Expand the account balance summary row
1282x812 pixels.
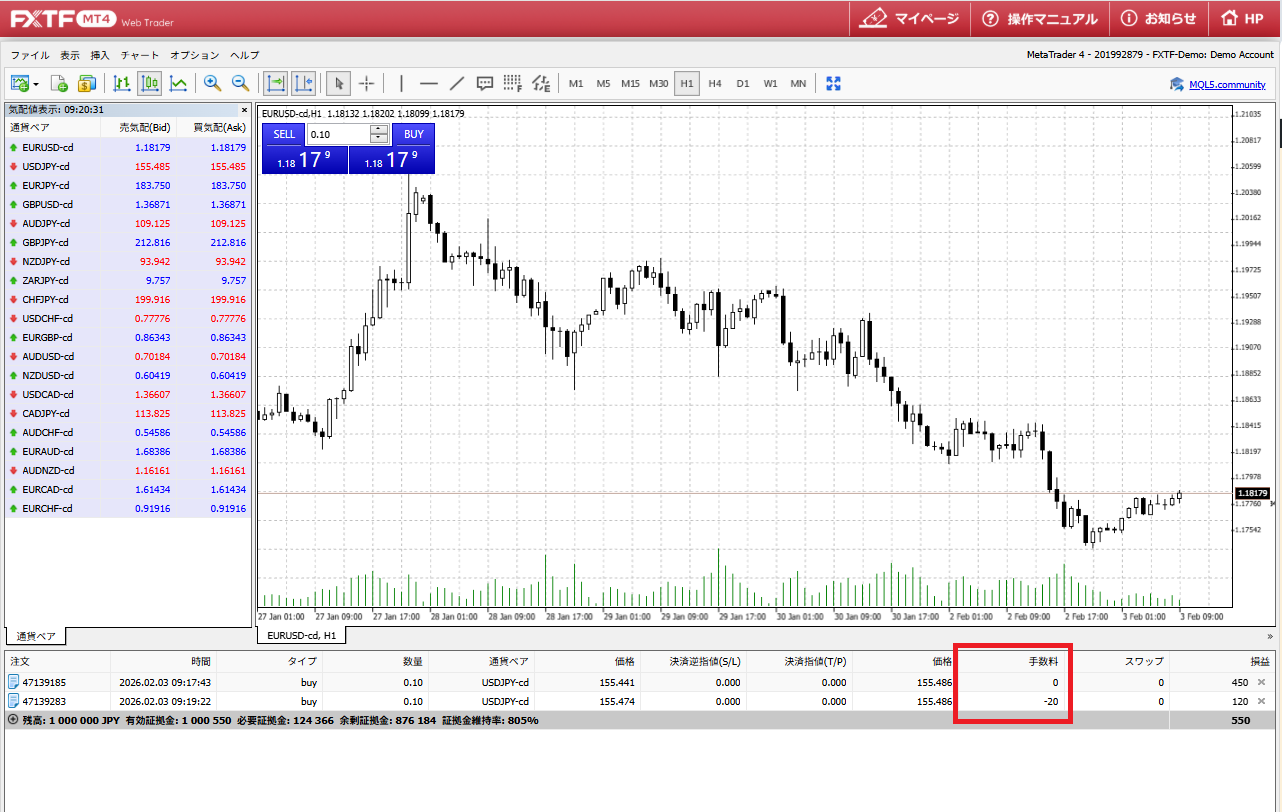(x=12, y=720)
